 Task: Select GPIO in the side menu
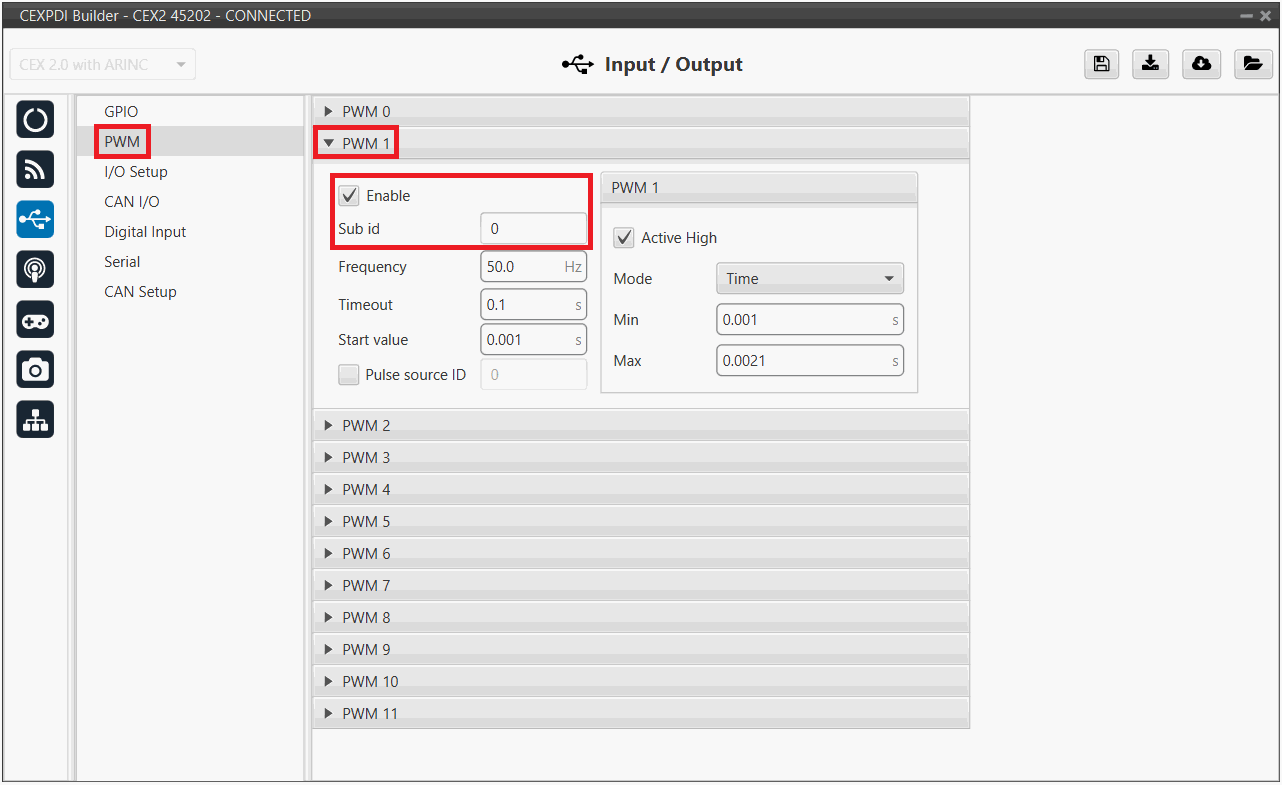pyautogui.click(x=121, y=112)
